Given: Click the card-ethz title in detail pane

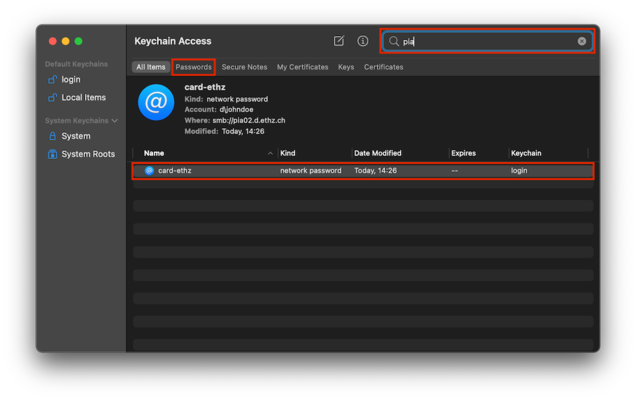Looking at the screenshot, I should pos(205,87).
